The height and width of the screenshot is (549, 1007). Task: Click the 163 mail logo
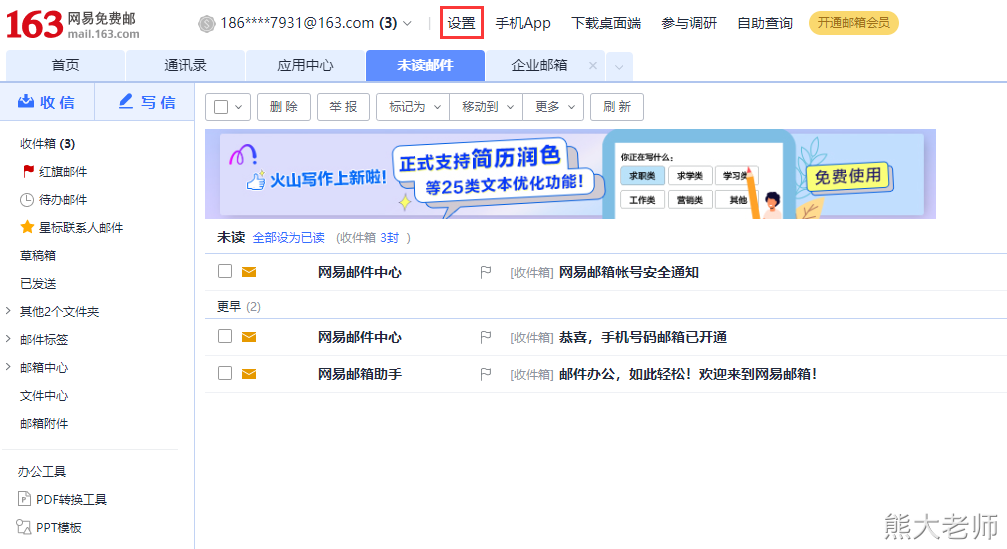73,24
